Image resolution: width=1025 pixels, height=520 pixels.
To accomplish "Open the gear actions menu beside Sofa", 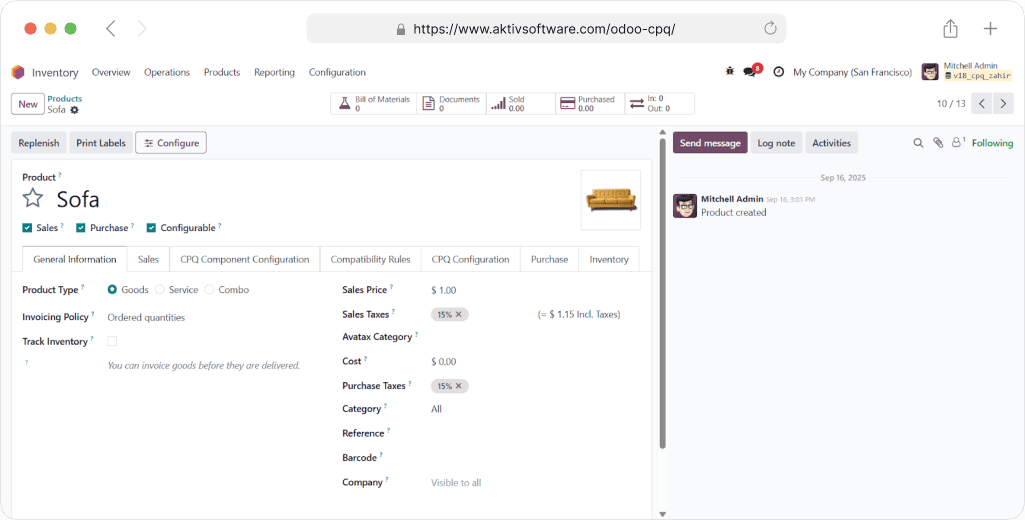I will pos(74,110).
